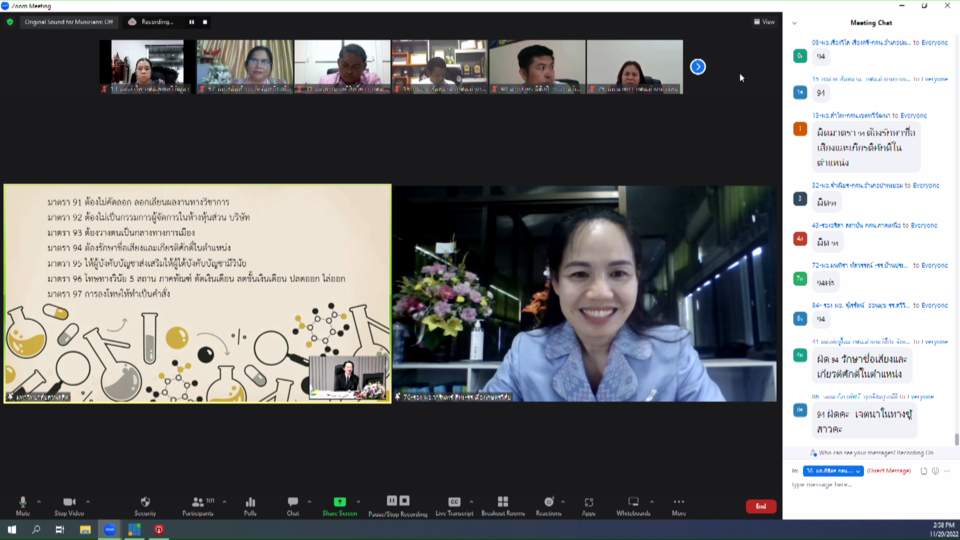Click the green Share Screen icon

tap(339, 502)
